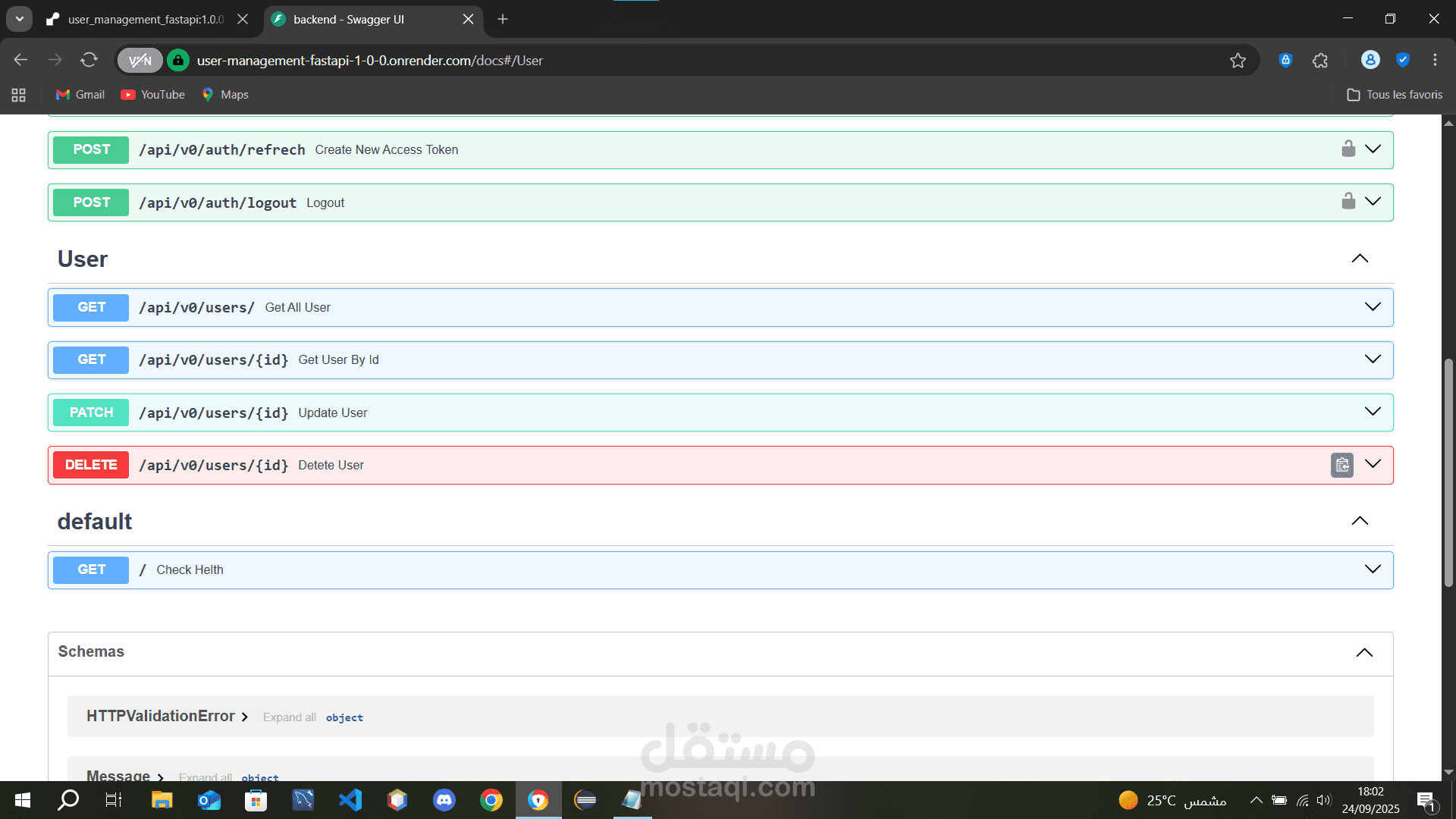Screen dimensions: 1456x819
Task: Switch to the user_management_fastapi tab
Action: coord(146,20)
